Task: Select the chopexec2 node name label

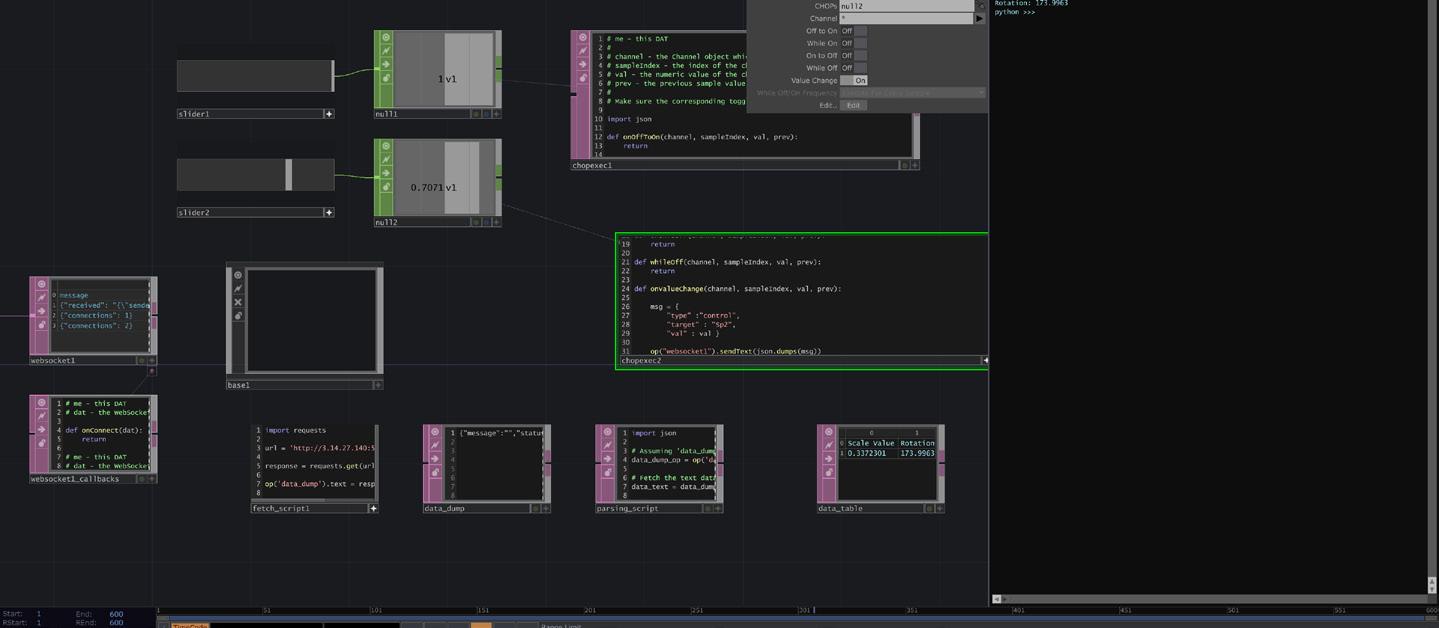Action: coord(641,360)
